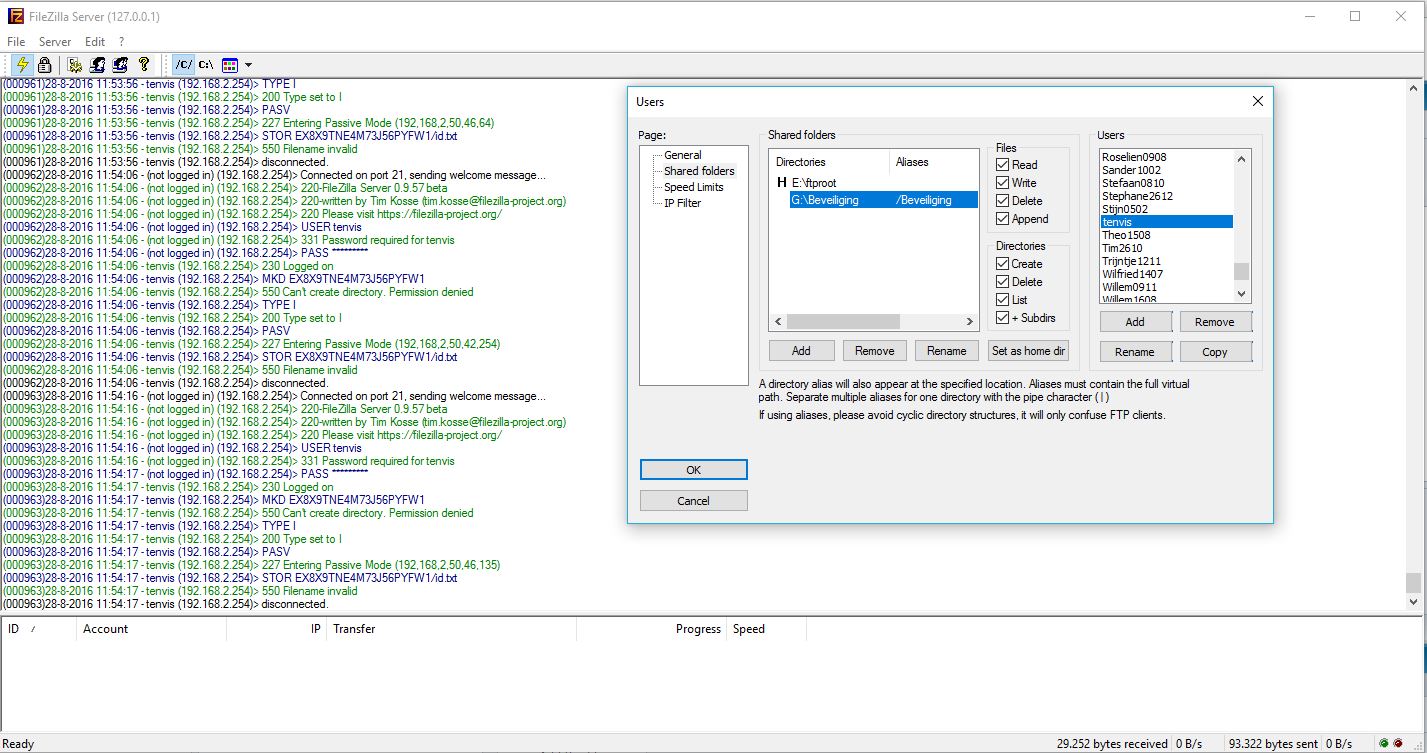Click the H home marker beside E:\ftproot

(782, 183)
